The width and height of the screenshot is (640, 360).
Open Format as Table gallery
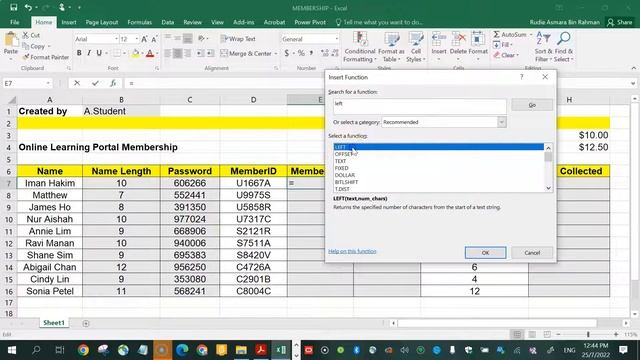(x=391, y=47)
